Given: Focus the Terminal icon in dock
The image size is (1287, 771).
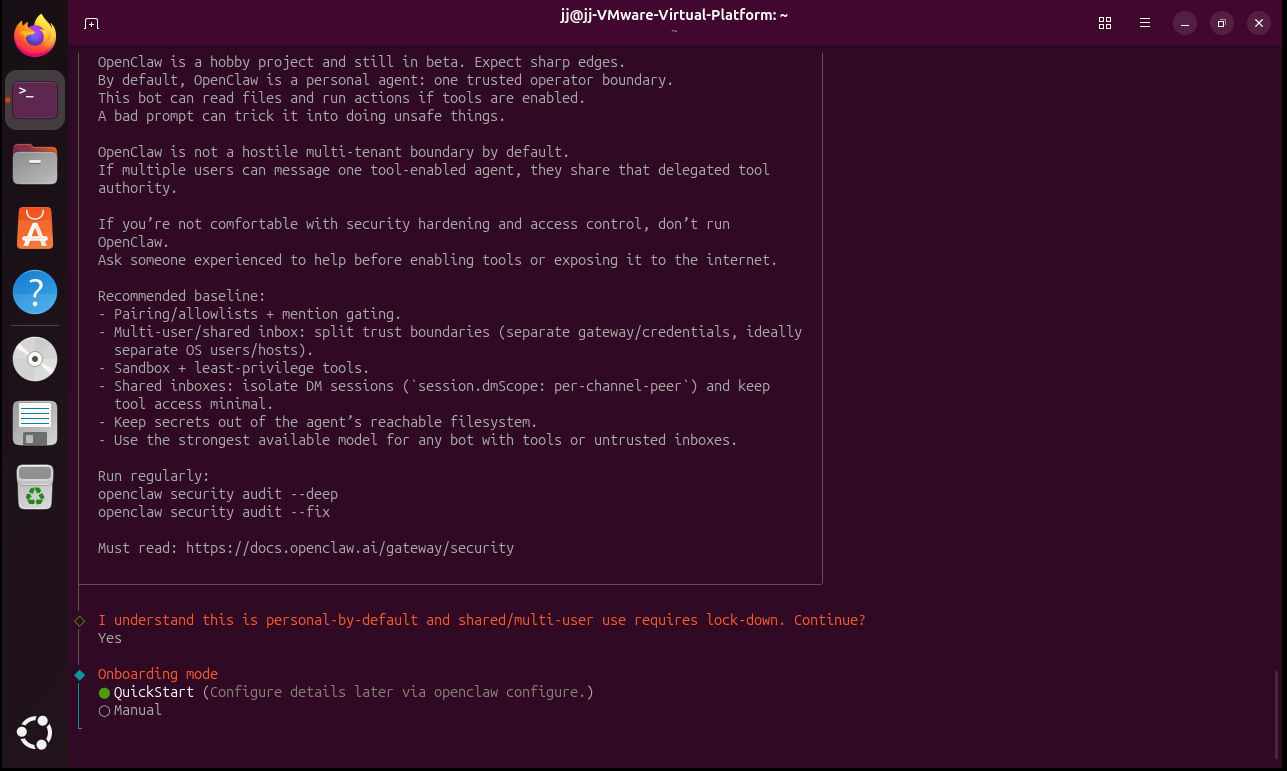Looking at the screenshot, I should click(35, 100).
